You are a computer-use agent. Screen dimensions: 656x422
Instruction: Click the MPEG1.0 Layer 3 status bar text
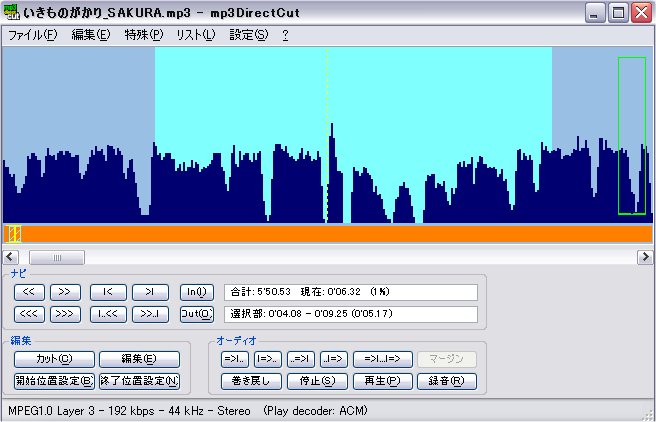click(188, 411)
